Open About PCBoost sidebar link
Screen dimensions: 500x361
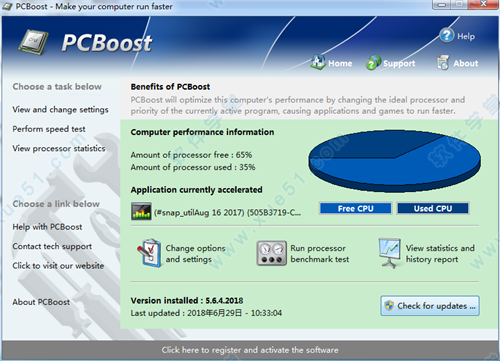pyautogui.click(x=41, y=302)
